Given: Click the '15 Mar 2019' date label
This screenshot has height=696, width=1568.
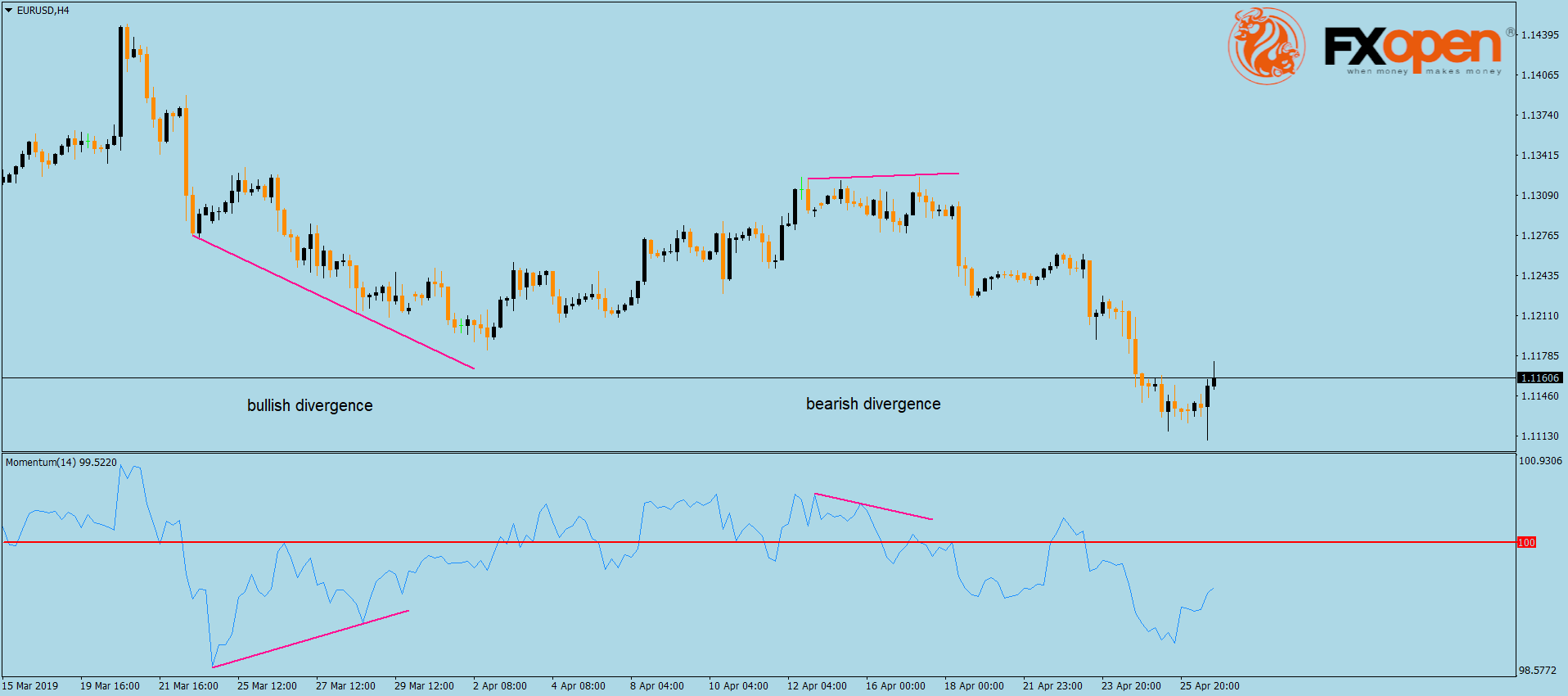Looking at the screenshot, I should coord(30,686).
